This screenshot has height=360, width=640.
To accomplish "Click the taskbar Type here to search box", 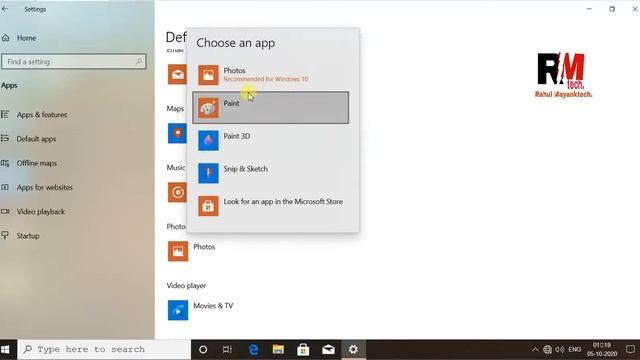I will point(104,349).
